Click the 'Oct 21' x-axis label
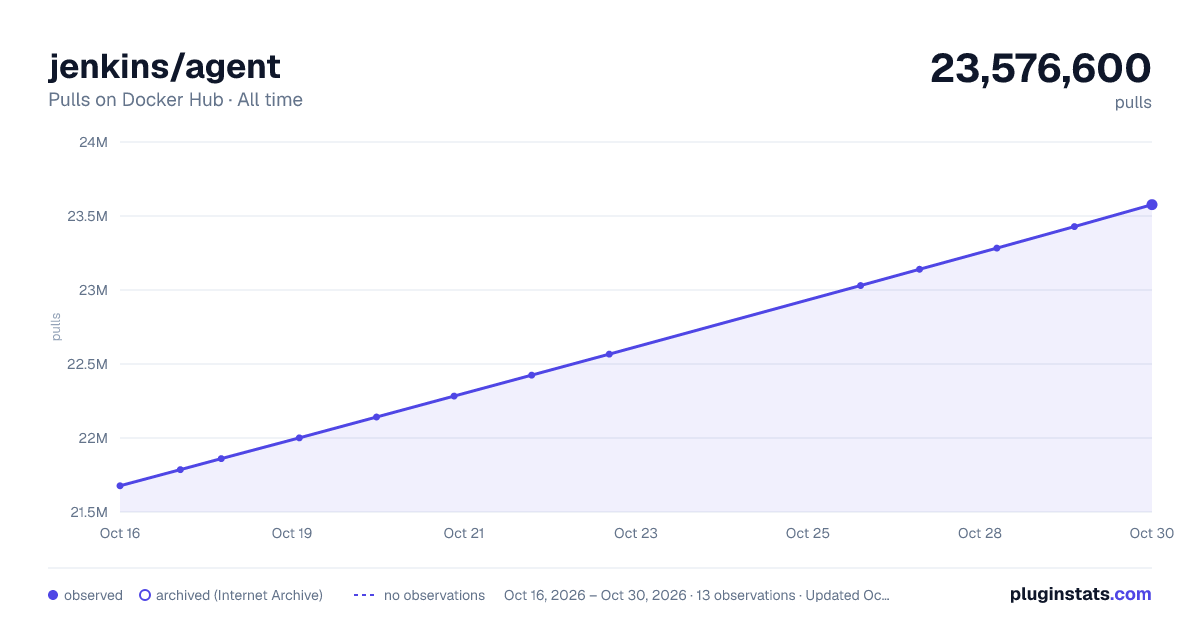This screenshot has height=630, width=1200. point(464,533)
